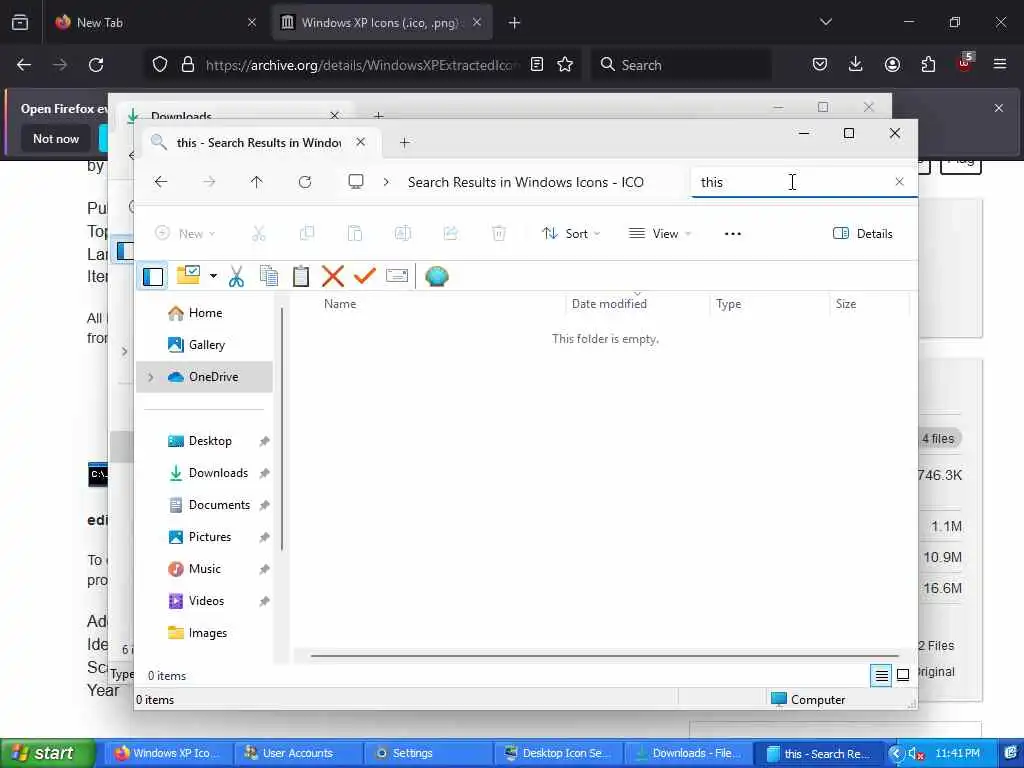Switch to details list view button
1024x768 pixels.
[x=881, y=675]
